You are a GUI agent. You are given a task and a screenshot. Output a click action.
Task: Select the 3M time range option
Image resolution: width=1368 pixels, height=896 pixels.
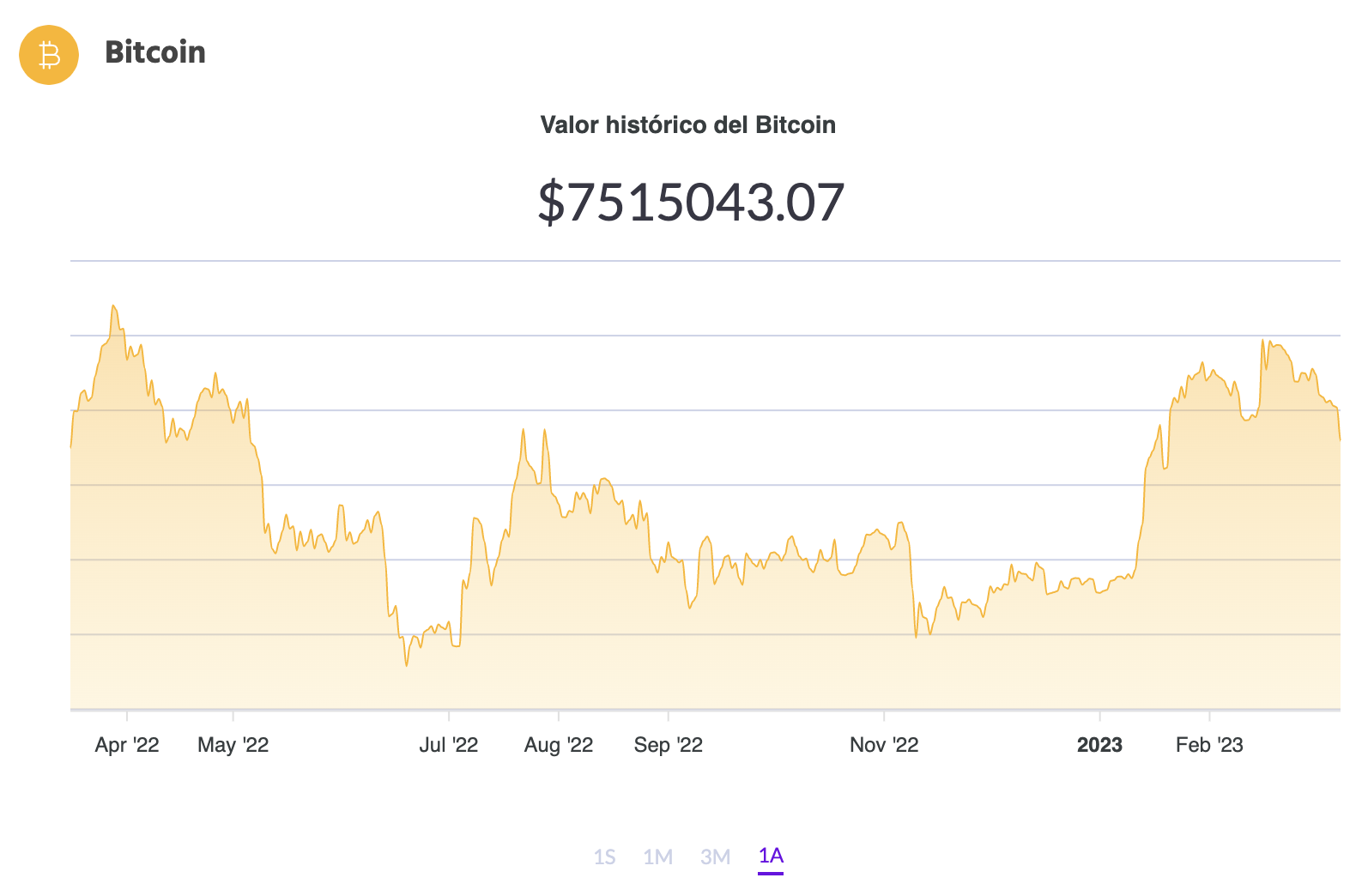pyautogui.click(x=715, y=857)
